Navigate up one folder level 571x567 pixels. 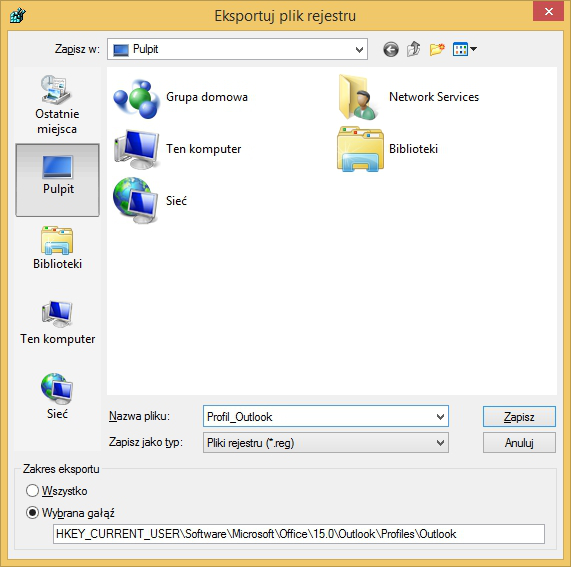[414, 49]
